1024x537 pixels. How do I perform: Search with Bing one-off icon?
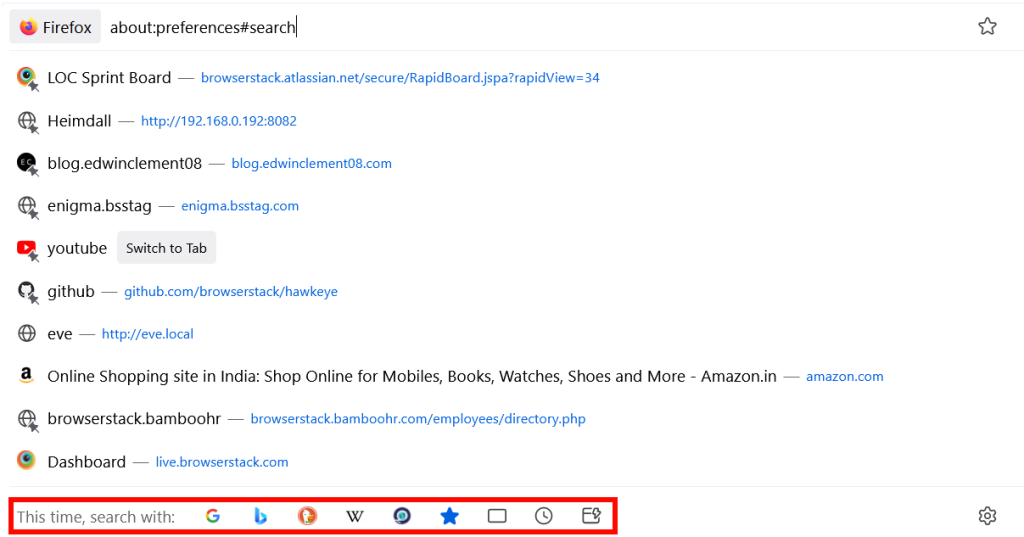260,516
